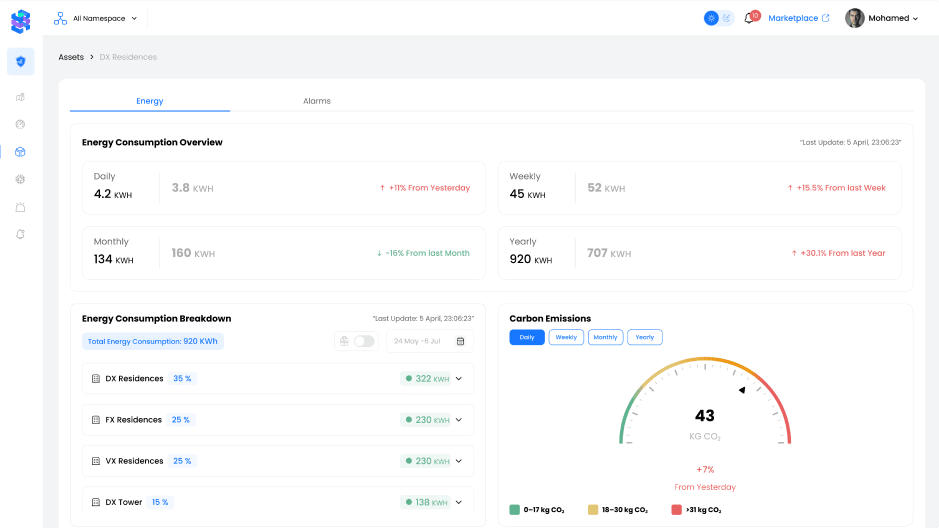Click the carbon emissions gauge pointer
The image size is (939, 528).
click(741, 390)
